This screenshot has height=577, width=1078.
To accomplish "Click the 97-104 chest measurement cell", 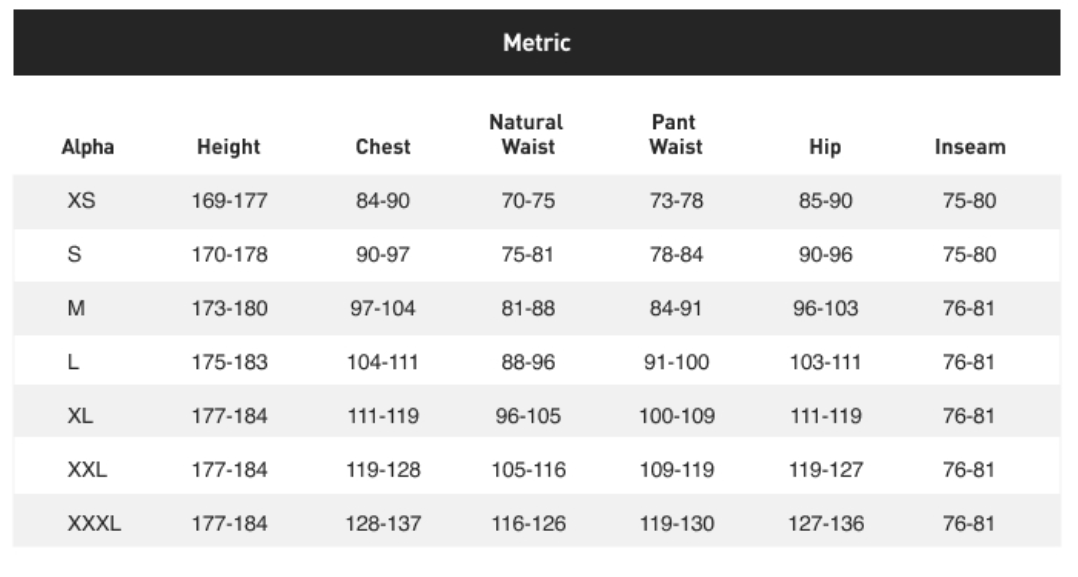I will (x=383, y=308).
